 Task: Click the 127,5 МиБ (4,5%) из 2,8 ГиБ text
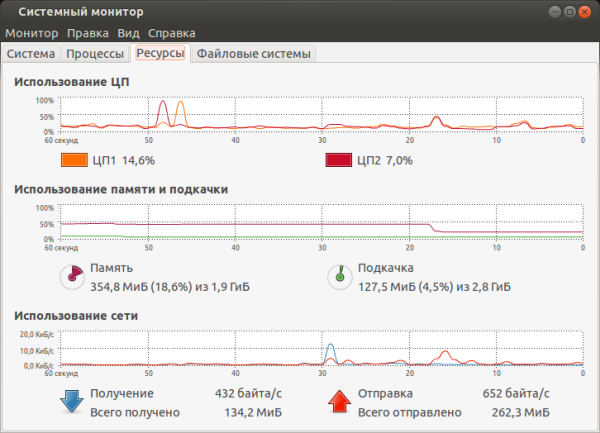(x=434, y=286)
